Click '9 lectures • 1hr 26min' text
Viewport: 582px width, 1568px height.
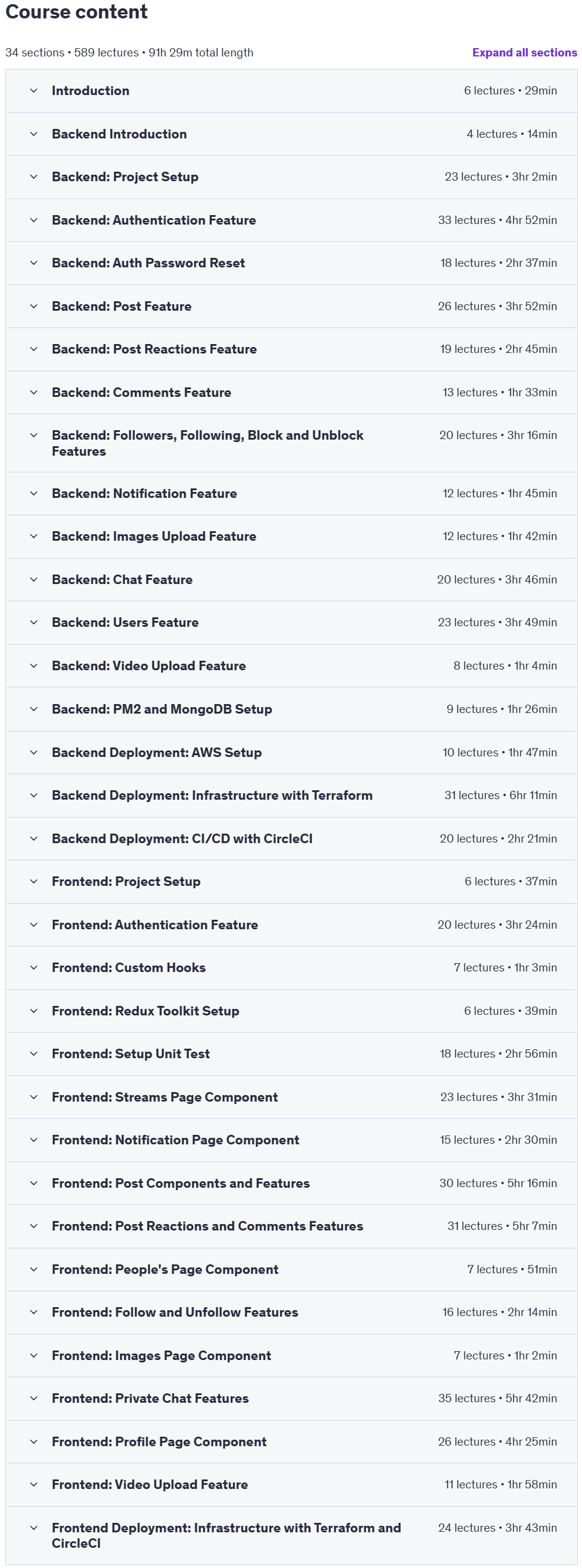tap(502, 709)
